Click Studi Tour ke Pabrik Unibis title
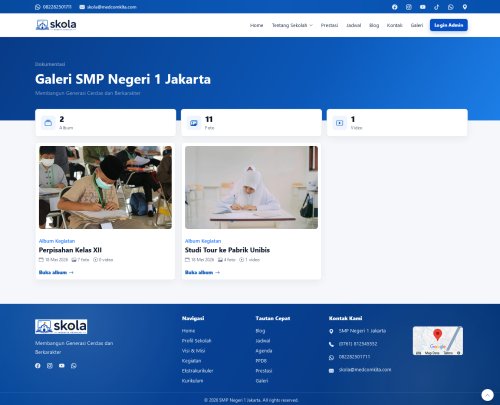Viewport: 500px width, 405px height. (227, 250)
